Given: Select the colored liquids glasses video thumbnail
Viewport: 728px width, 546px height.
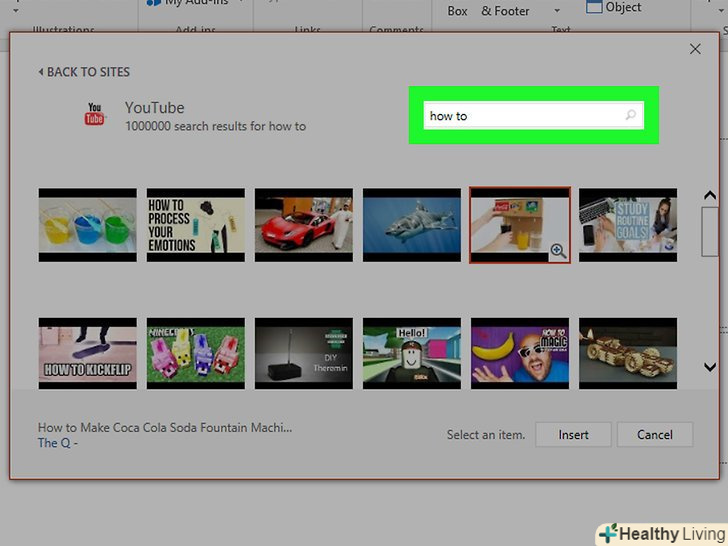Looking at the screenshot, I should point(88,225).
